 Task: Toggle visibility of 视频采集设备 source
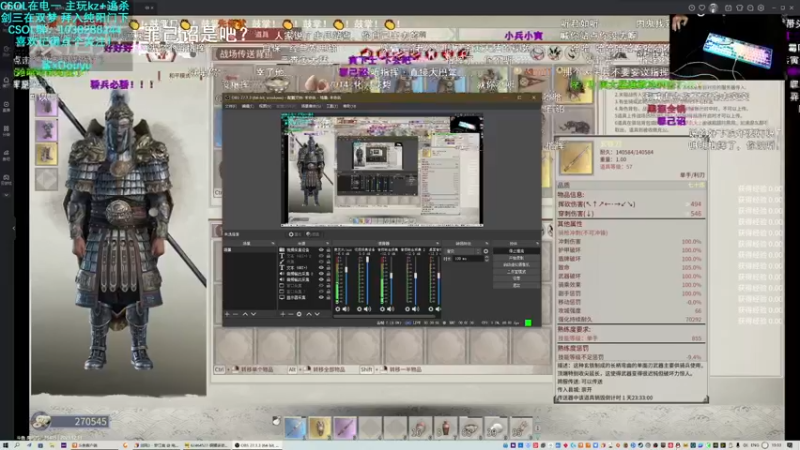point(321,249)
